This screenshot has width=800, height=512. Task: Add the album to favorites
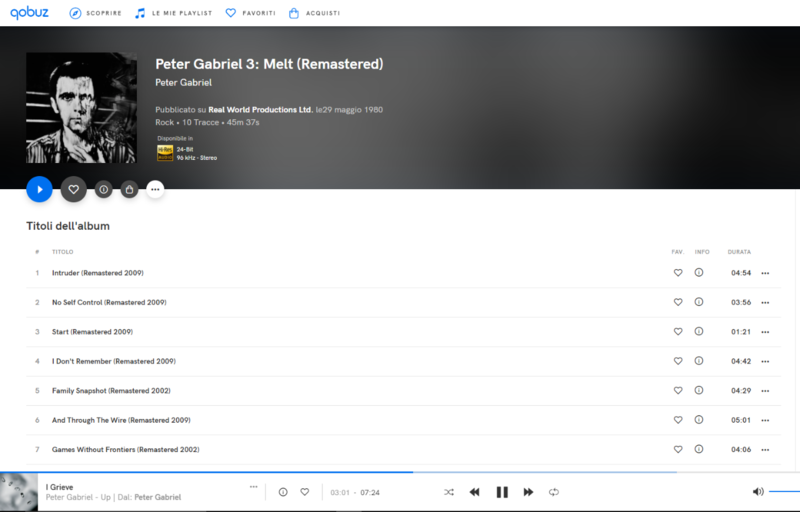(x=73, y=189)
